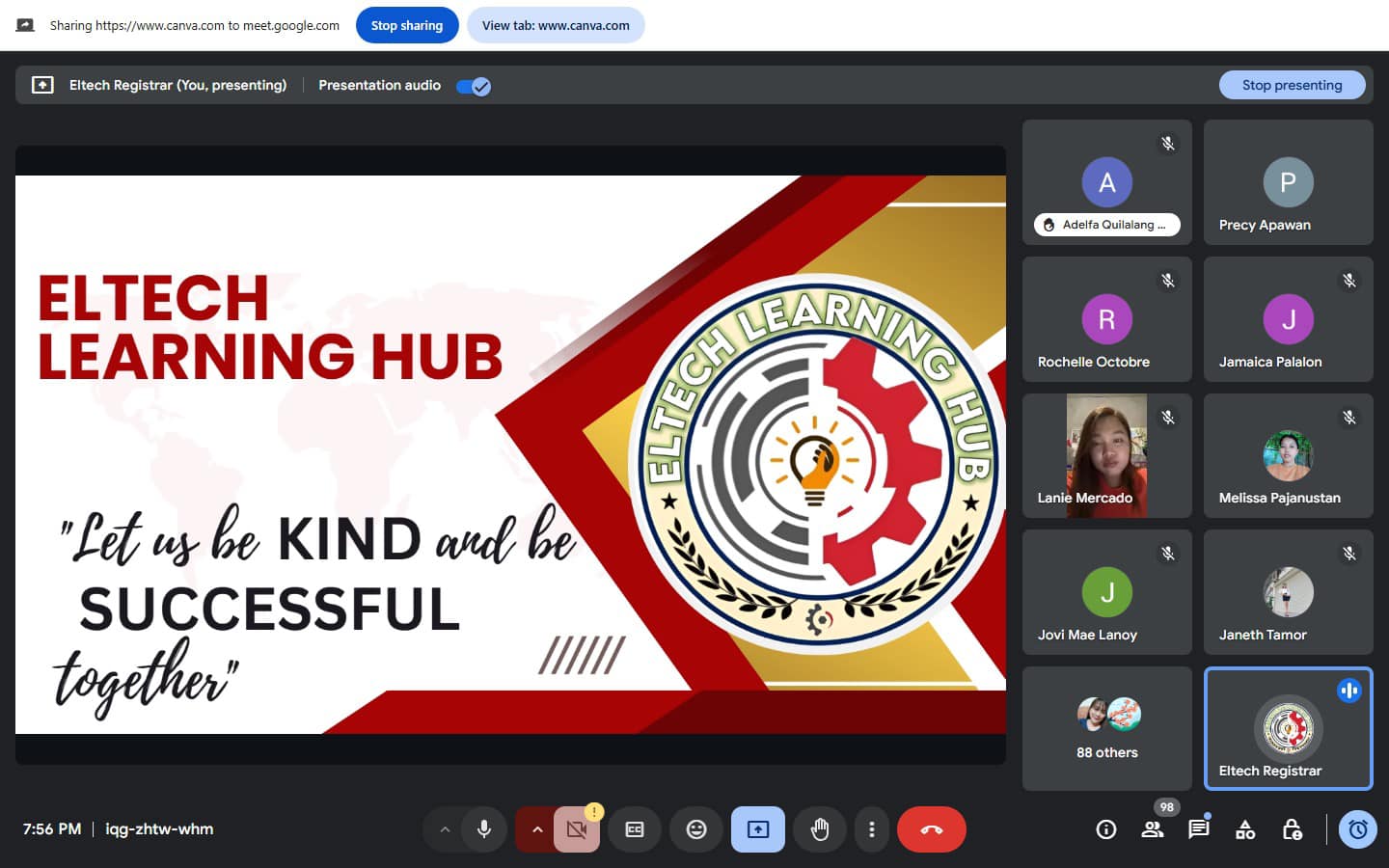Select Jovi Mae Lanoy participant tile

click(x=1107, y=592)
